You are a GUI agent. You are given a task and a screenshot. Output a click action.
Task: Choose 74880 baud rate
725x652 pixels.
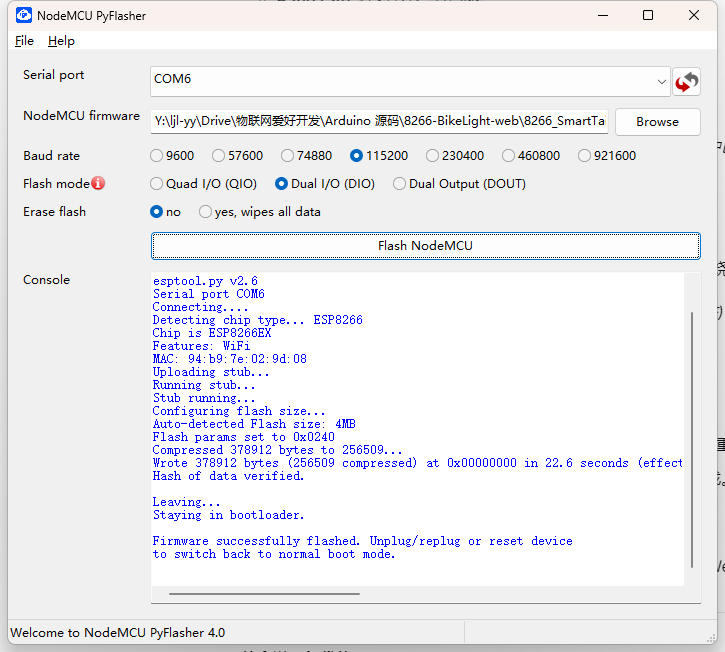(x=288, y=156)
